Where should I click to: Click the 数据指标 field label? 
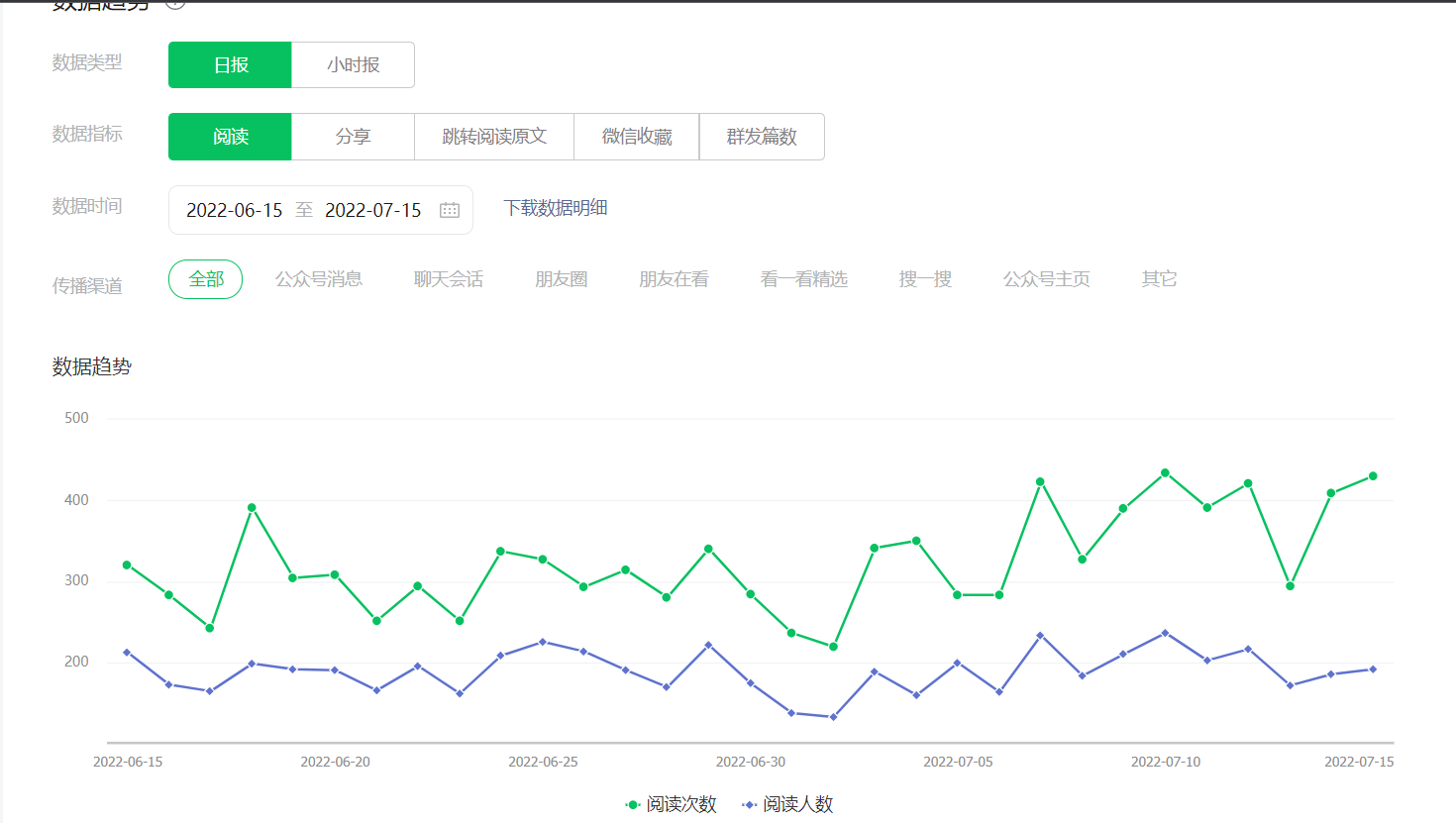pos(87,134)
